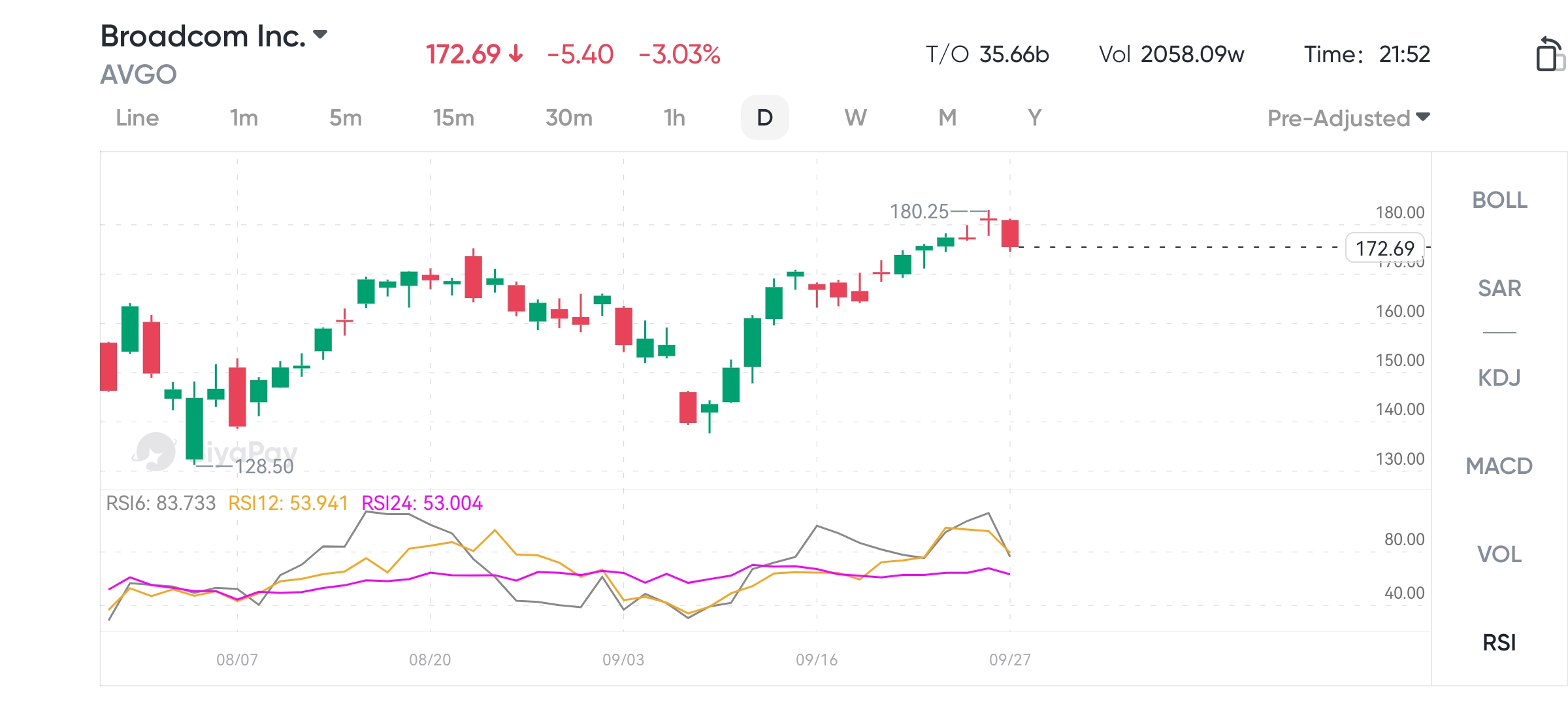Select the 1m timeframe
This screenshot has height=706, width=1568.
tap(244, 118)
